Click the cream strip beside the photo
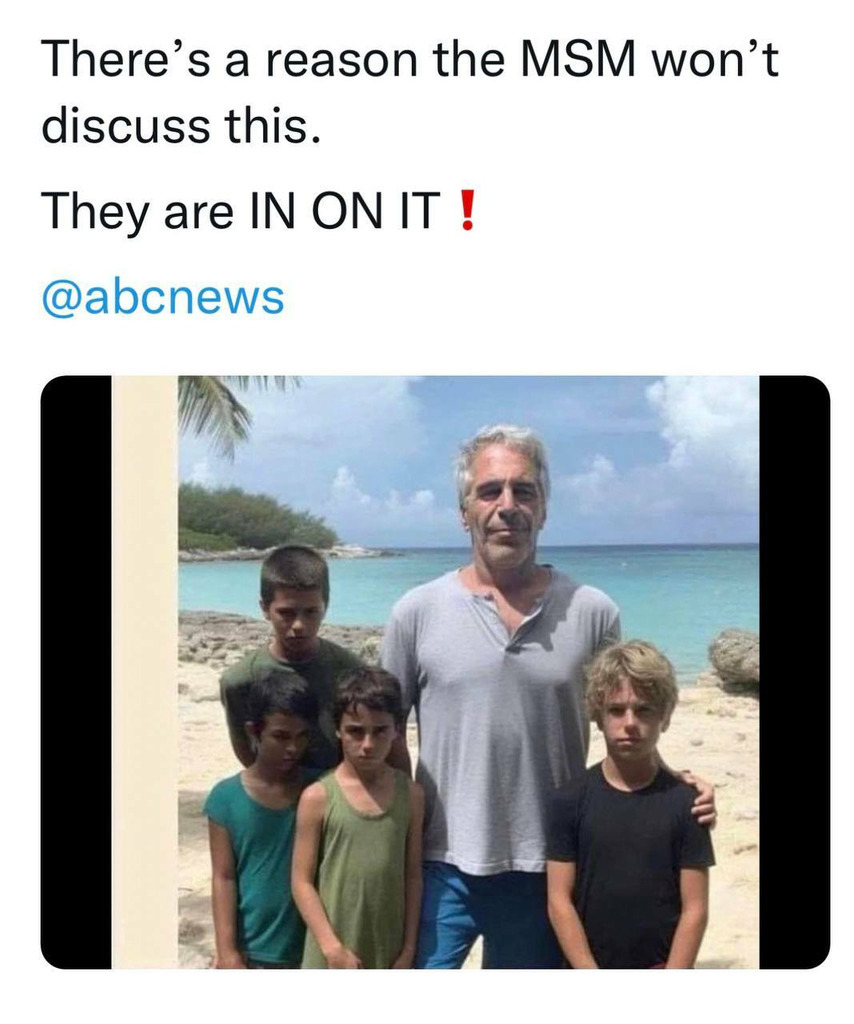Screen dimensions: 854x1024 point(144,672)
